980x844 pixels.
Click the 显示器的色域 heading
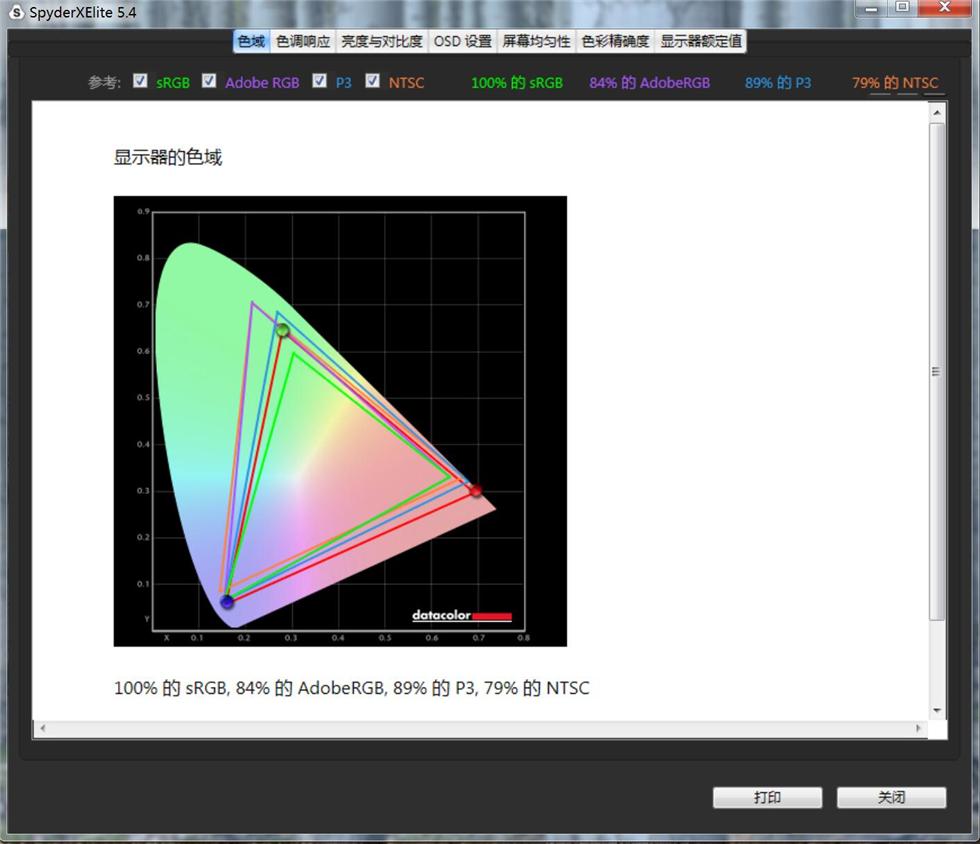click(x=168, y=157)
